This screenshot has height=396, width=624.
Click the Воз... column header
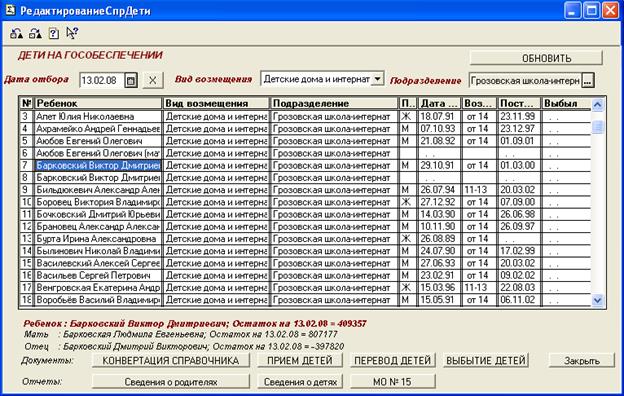pyautogui.click(x=479, y=103)
